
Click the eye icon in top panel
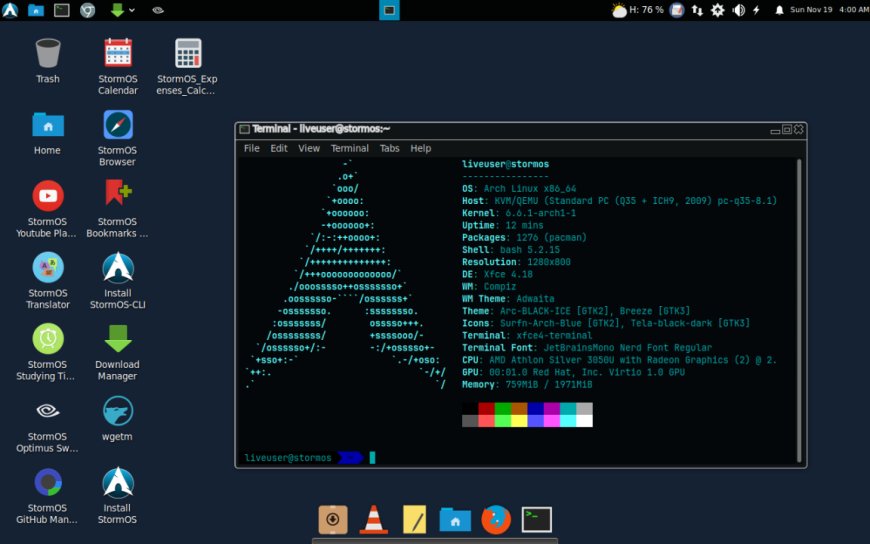coord(158,10)
